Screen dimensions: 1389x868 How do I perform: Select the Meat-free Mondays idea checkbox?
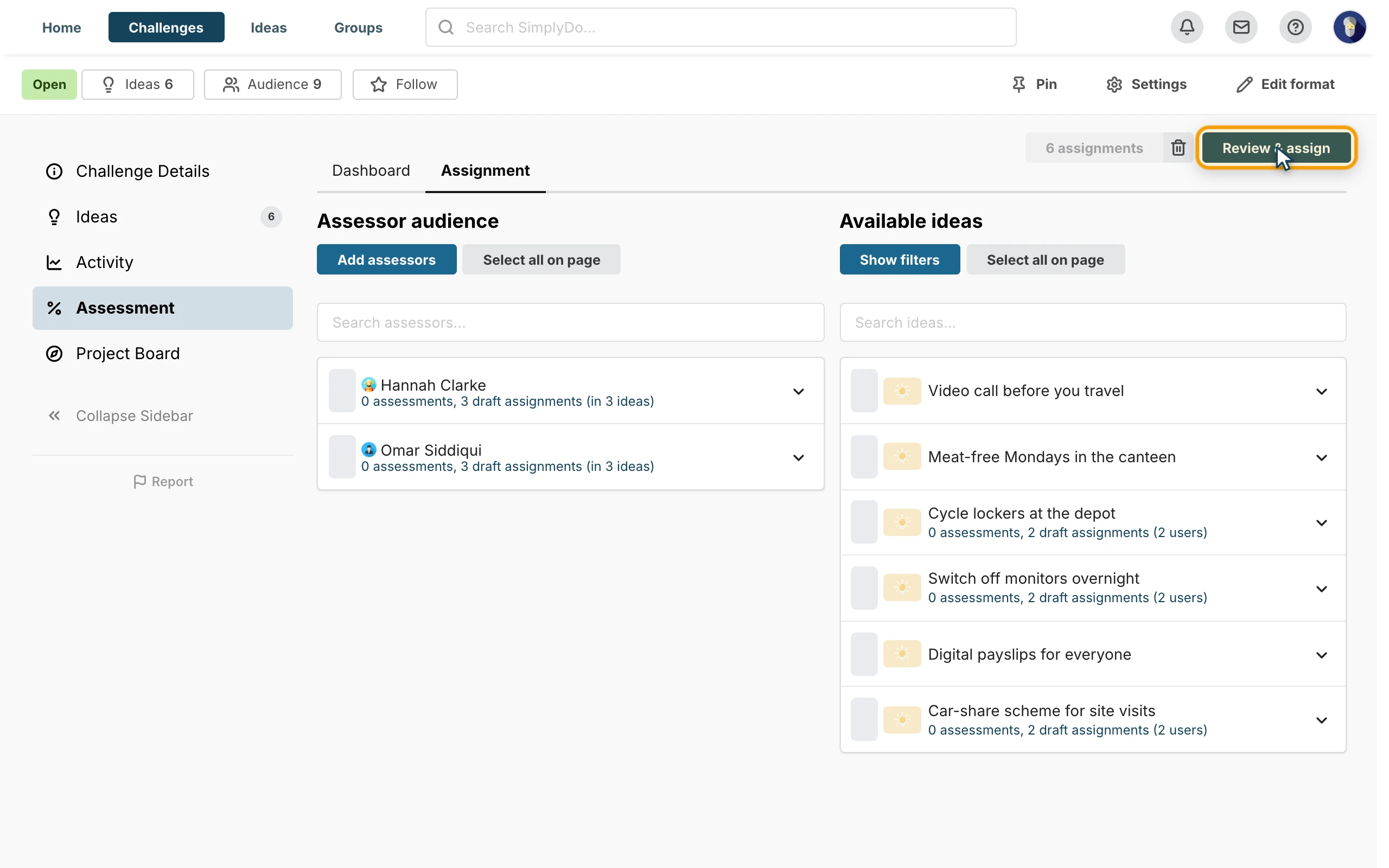[x=864, y=457]
